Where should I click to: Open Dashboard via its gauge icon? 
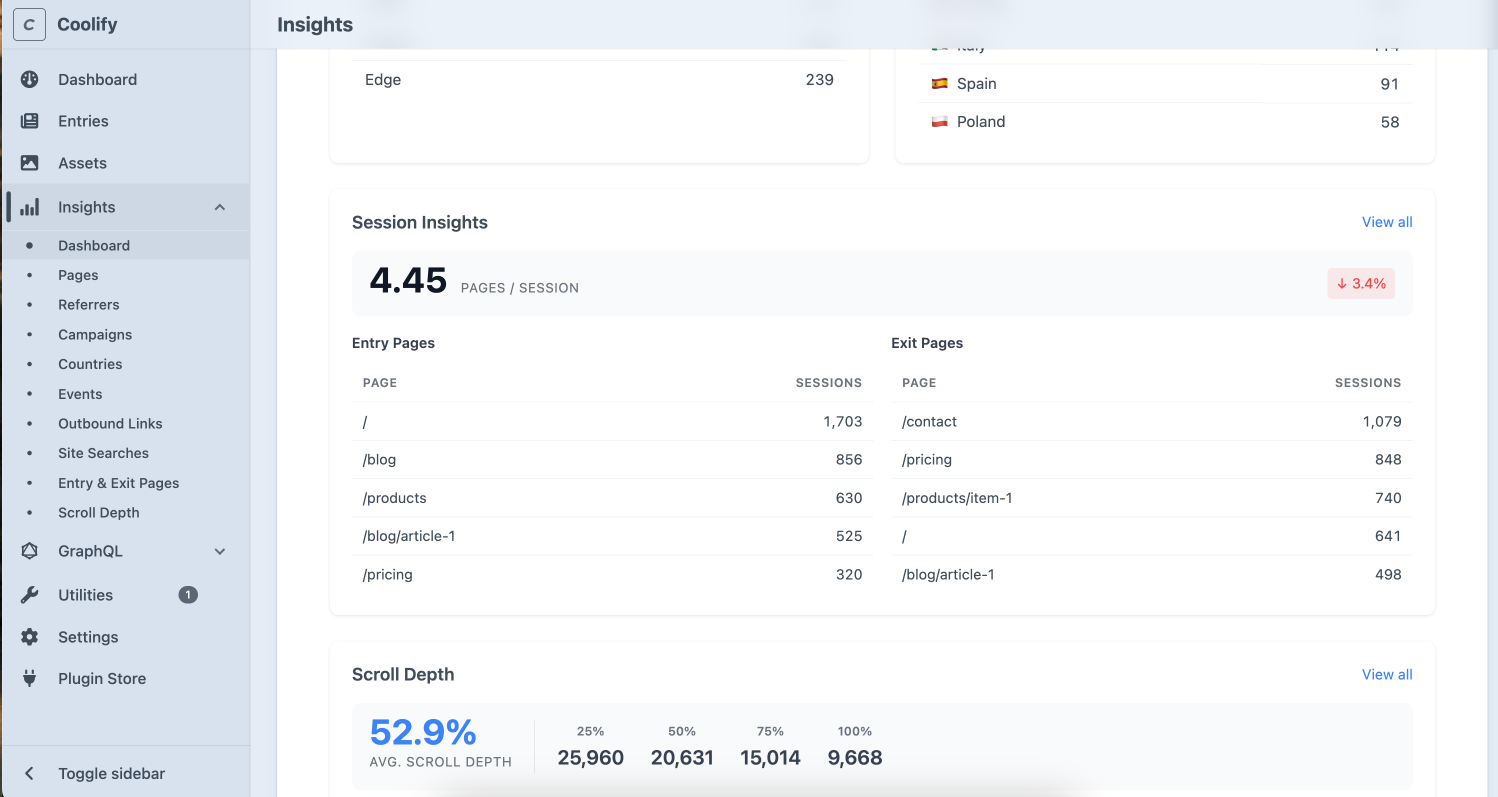pyautogui.click(x=29, y=80)
